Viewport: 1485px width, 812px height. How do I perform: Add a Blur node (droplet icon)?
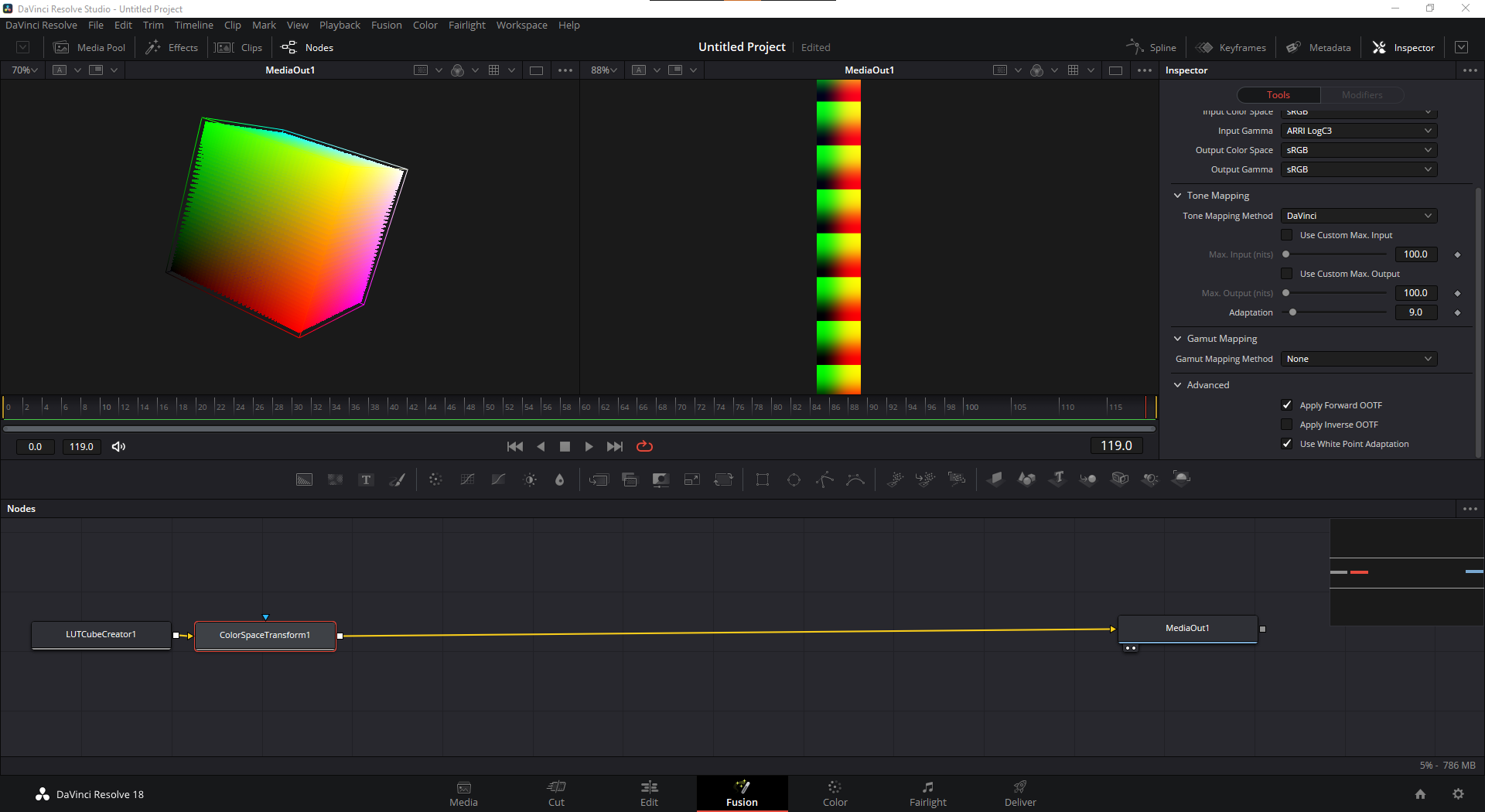coord(560,479)
